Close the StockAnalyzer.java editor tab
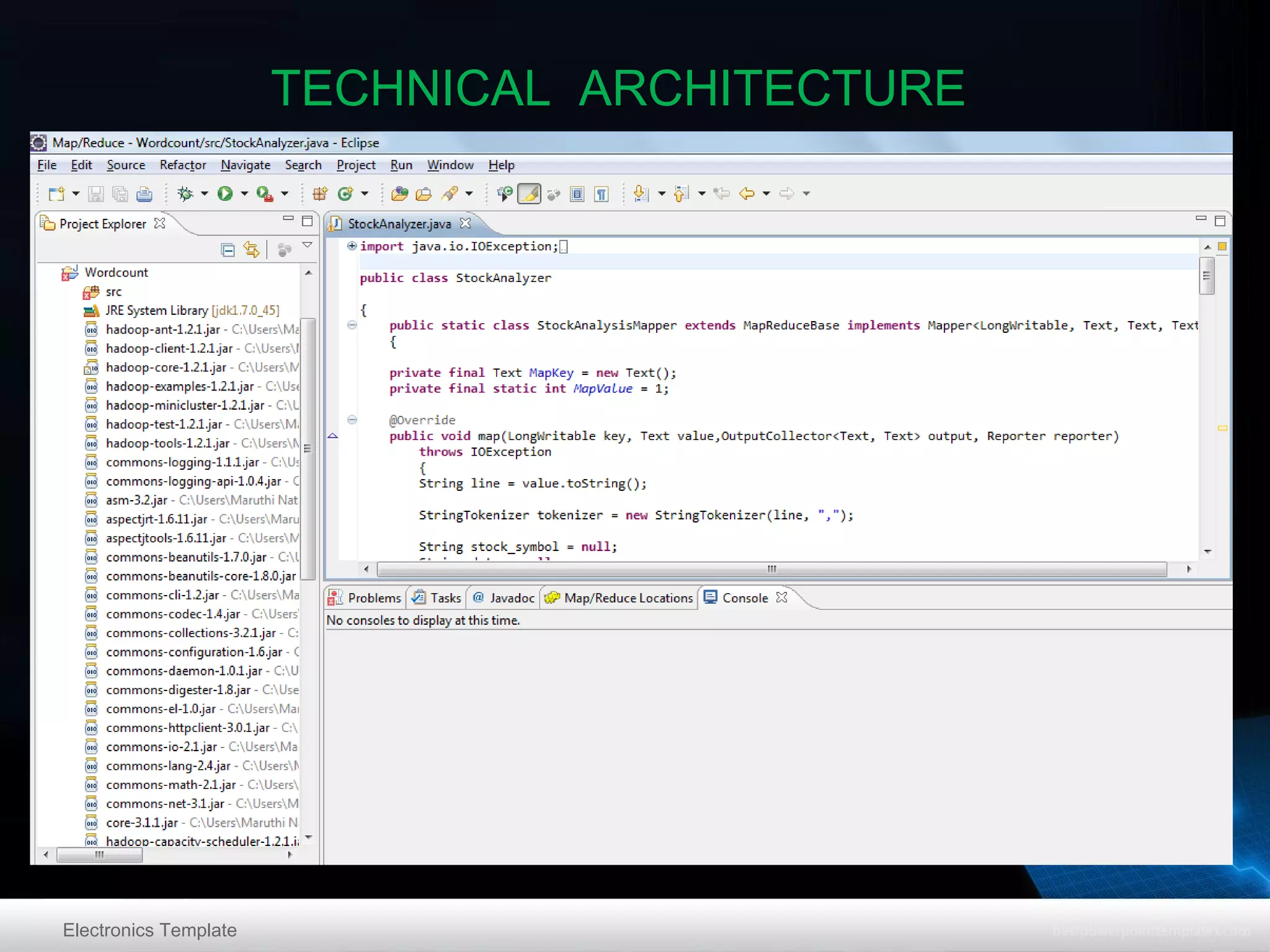Screen dimensions: 1270x952 click(x=466, y=223)
